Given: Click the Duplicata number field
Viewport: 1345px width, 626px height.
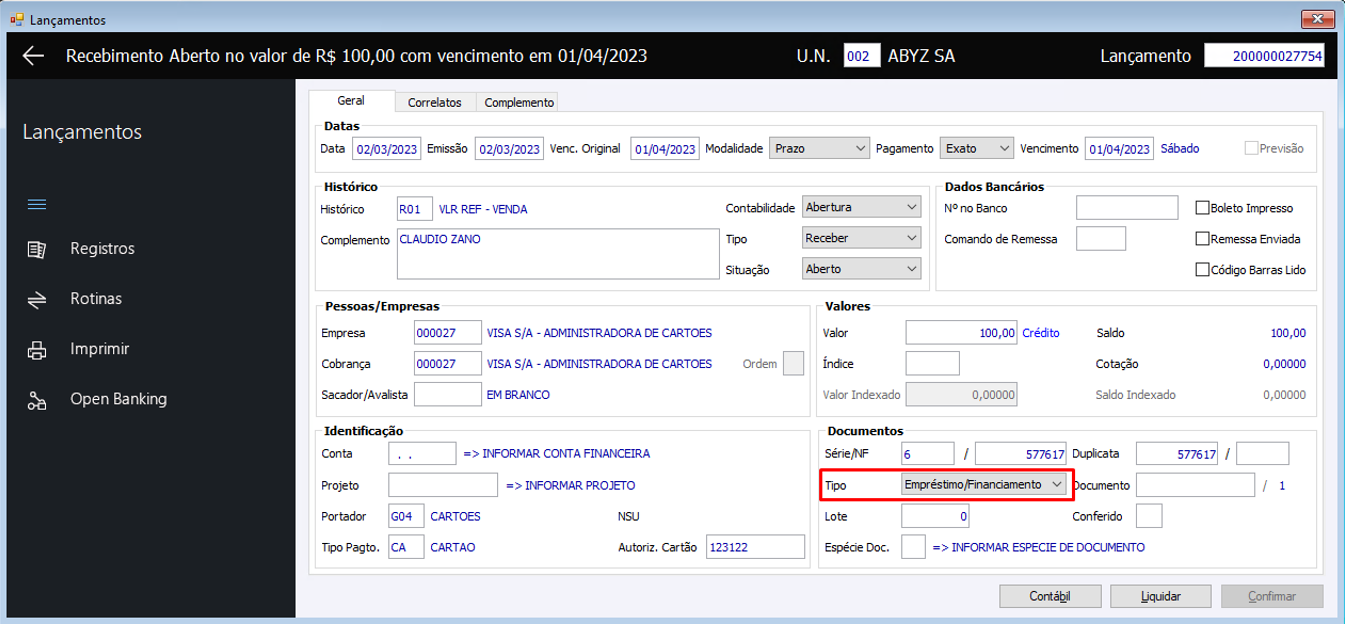Looking at the screenshot, I should [1177, 454].
